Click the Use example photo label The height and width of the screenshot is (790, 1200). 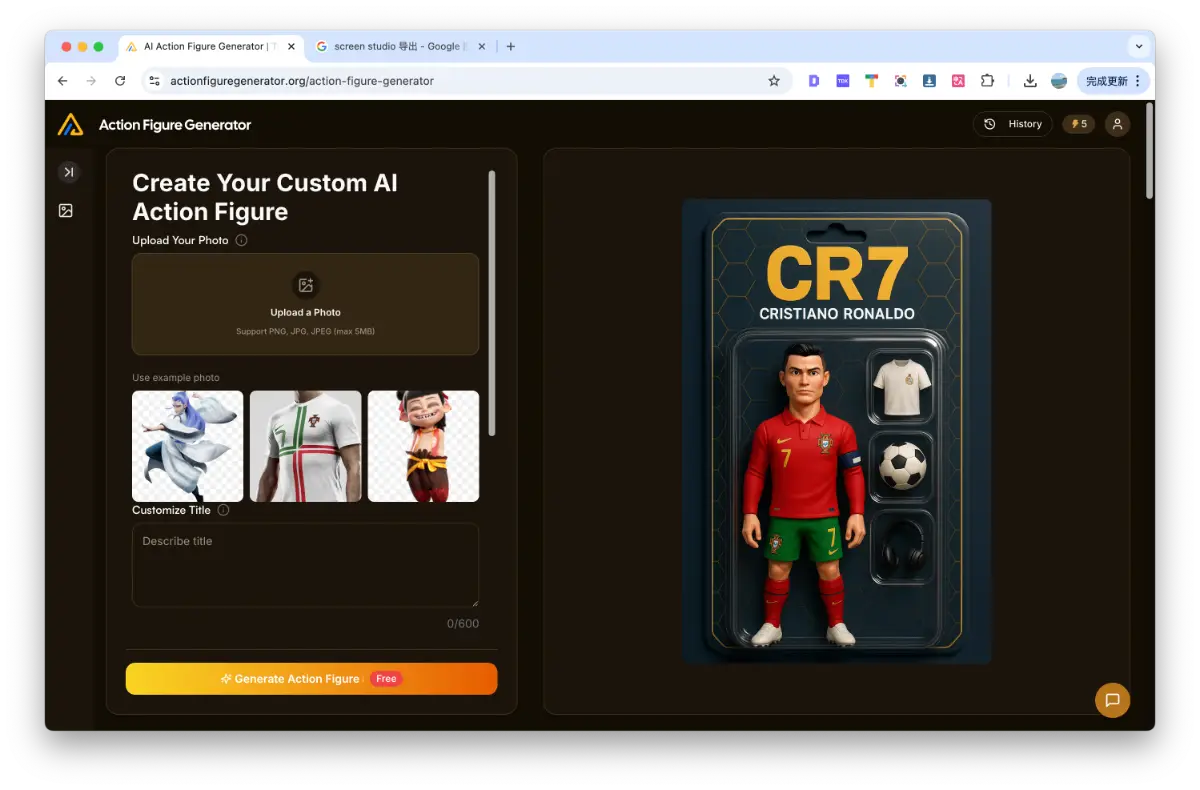pos(176,378)
